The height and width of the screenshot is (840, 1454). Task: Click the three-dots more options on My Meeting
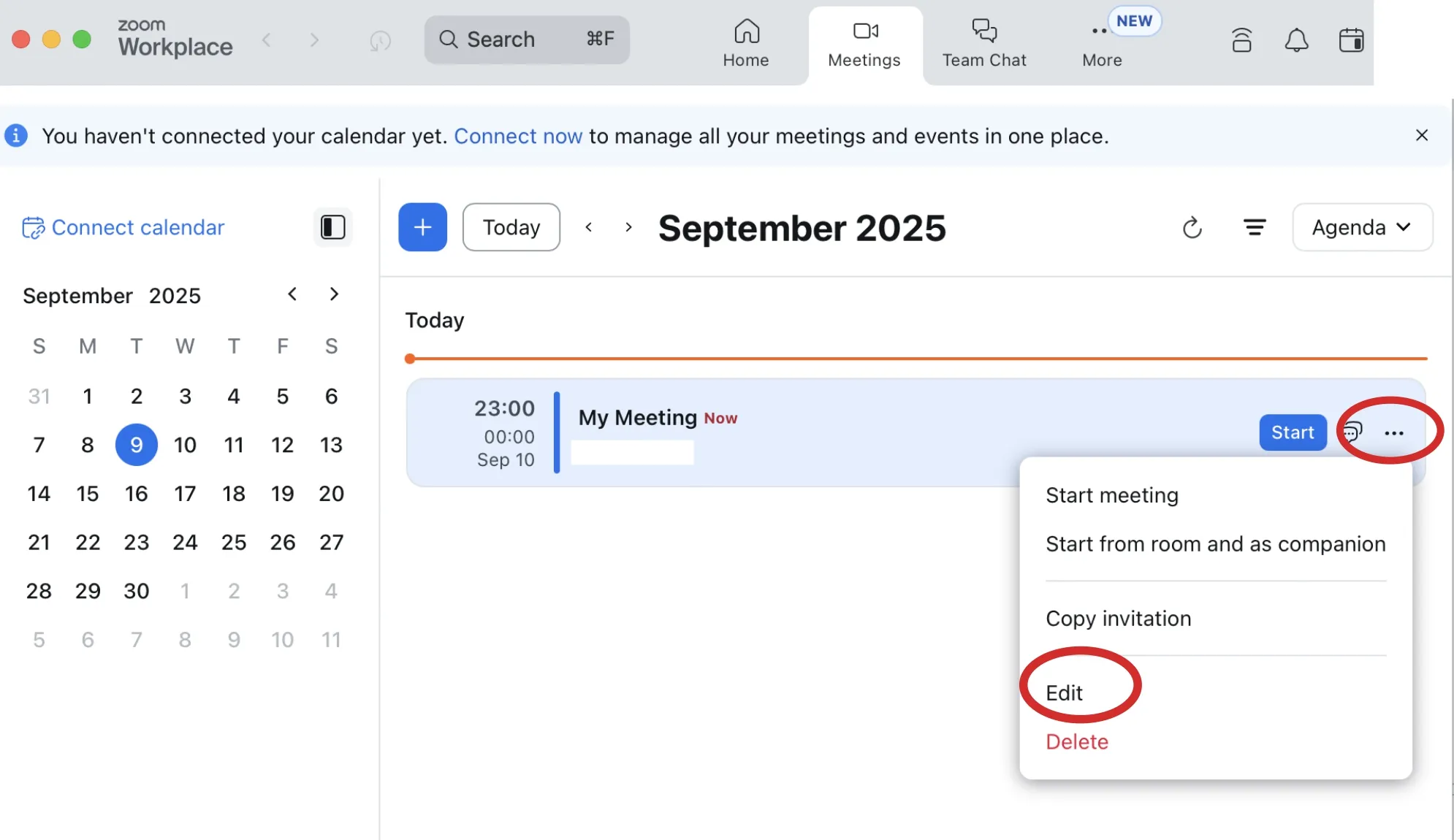tap(1393, 433)
